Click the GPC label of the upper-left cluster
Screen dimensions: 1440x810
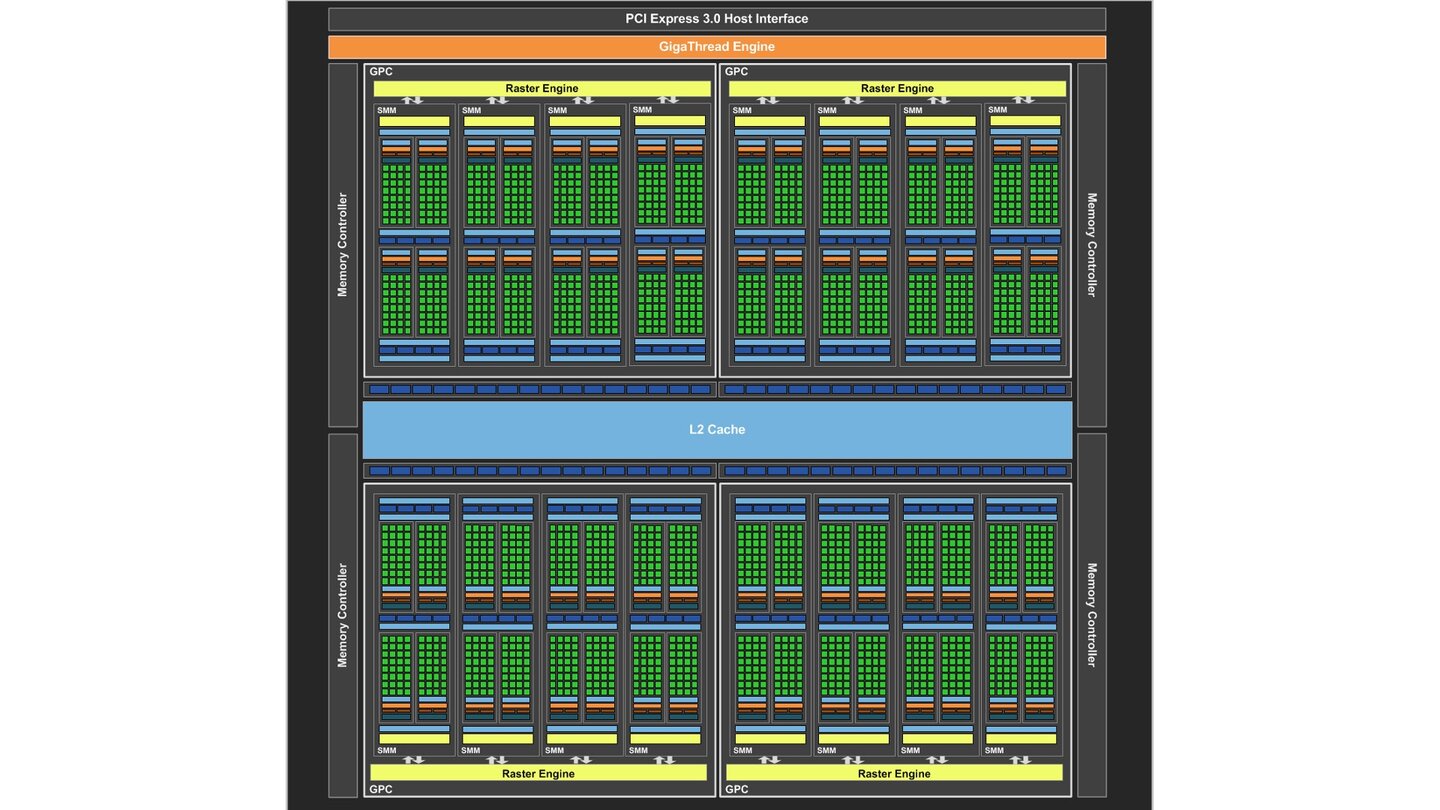[x=381, y=72]
